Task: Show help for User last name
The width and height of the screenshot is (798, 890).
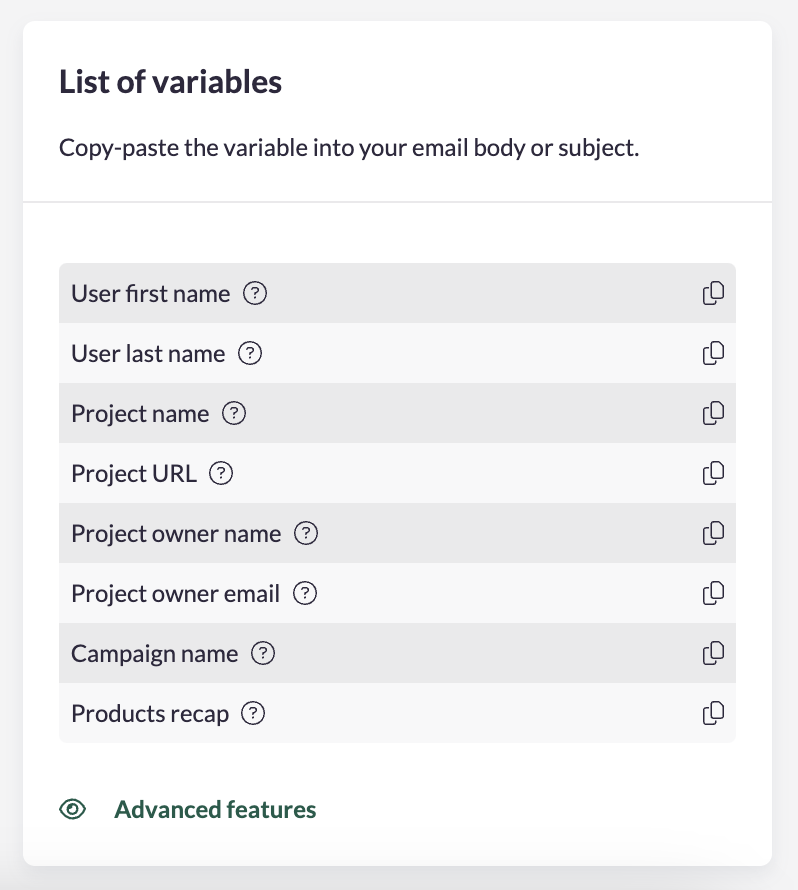Action: 251,354
